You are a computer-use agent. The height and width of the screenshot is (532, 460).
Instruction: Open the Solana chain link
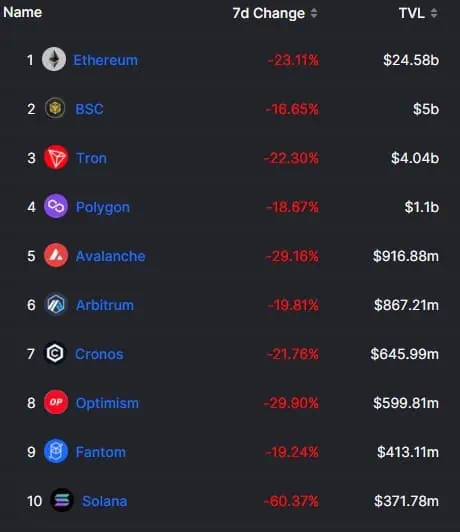[x=104, y=501]
